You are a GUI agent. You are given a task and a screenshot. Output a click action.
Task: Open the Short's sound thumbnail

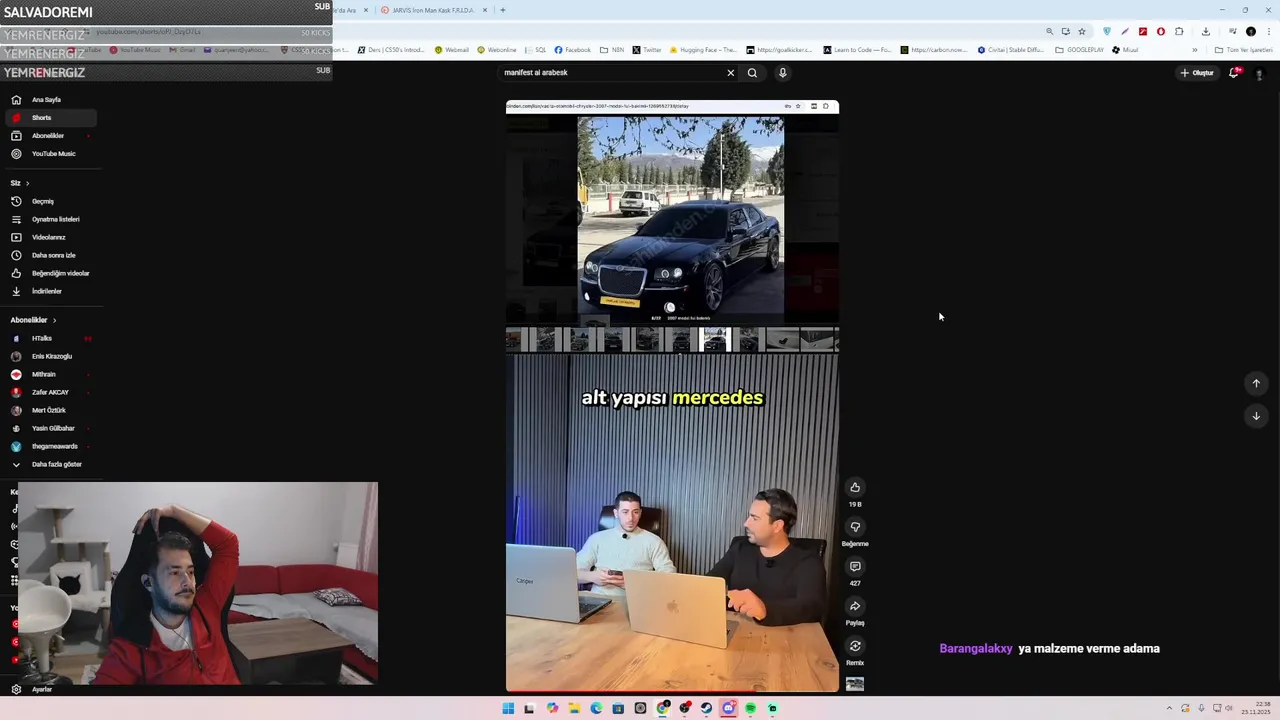coord(855,684)
